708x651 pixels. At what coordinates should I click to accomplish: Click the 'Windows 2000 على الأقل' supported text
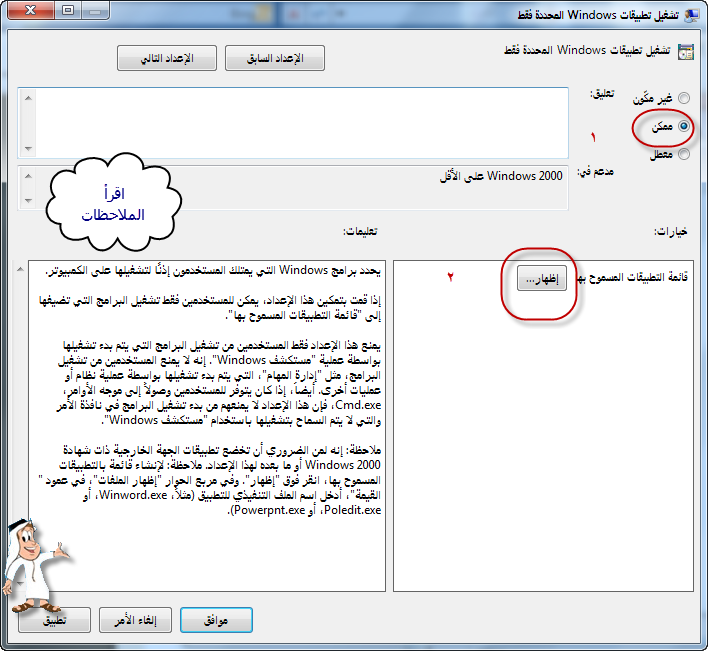(x=501, y=176)
